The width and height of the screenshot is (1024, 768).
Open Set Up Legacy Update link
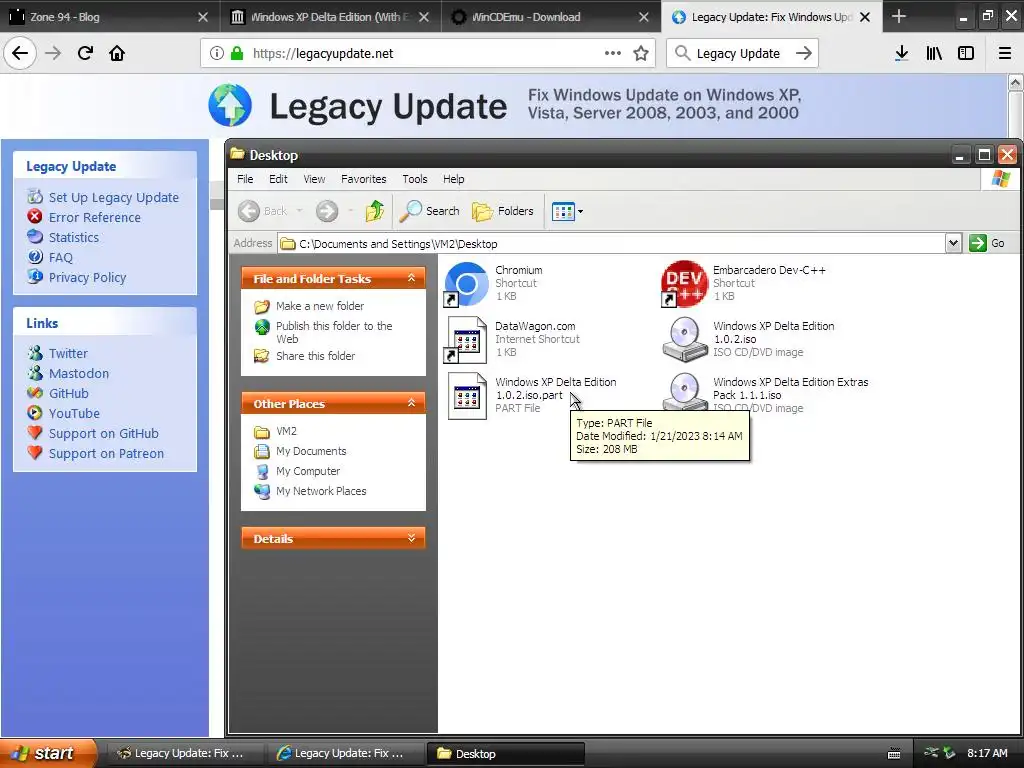coord(114,197)
